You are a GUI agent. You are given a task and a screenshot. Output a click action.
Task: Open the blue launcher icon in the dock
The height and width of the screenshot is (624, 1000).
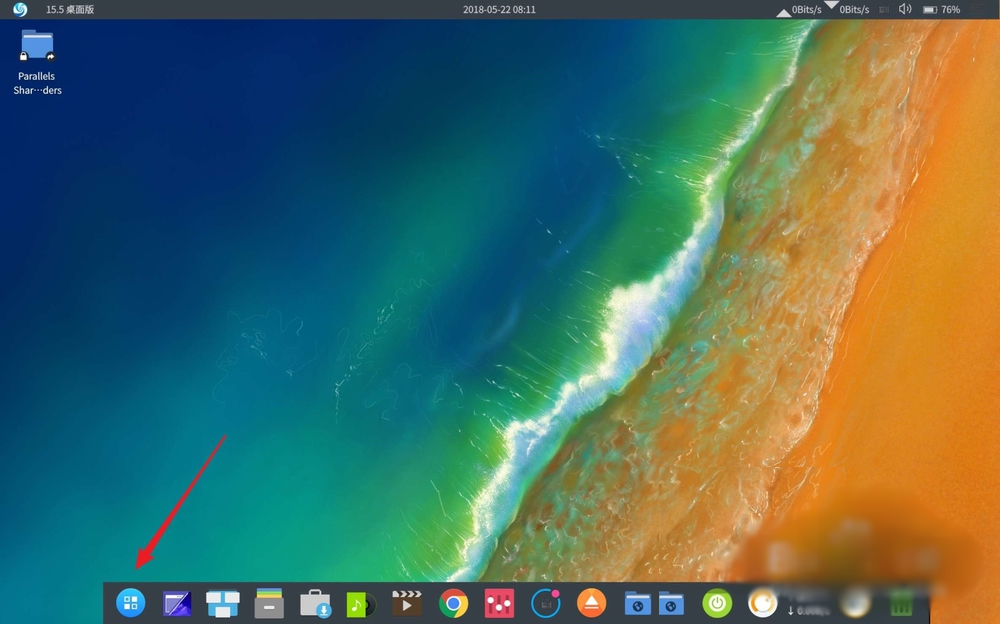[x=131, y=603]
